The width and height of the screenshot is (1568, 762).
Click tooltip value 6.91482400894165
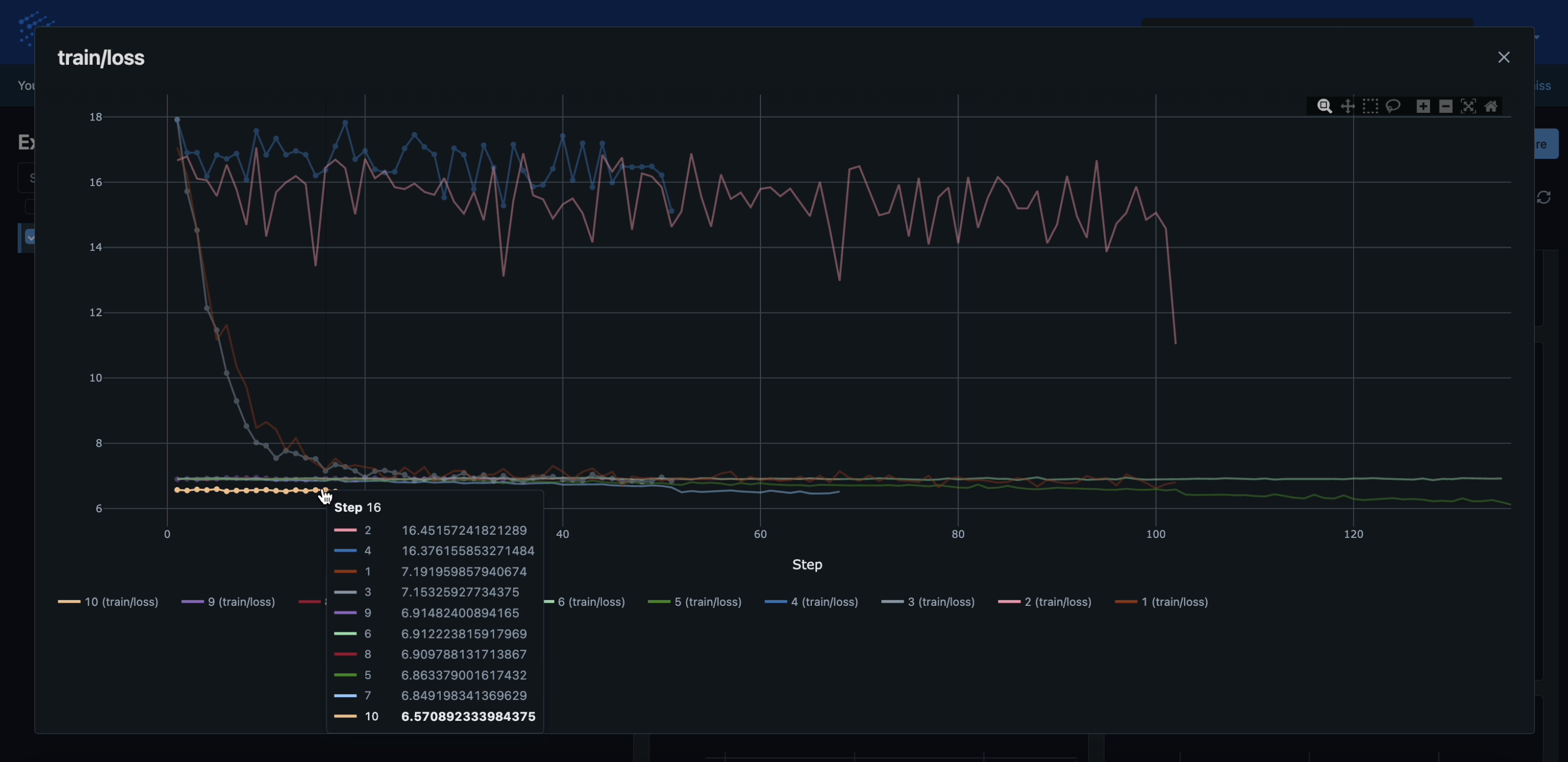[x=460, y=613]
